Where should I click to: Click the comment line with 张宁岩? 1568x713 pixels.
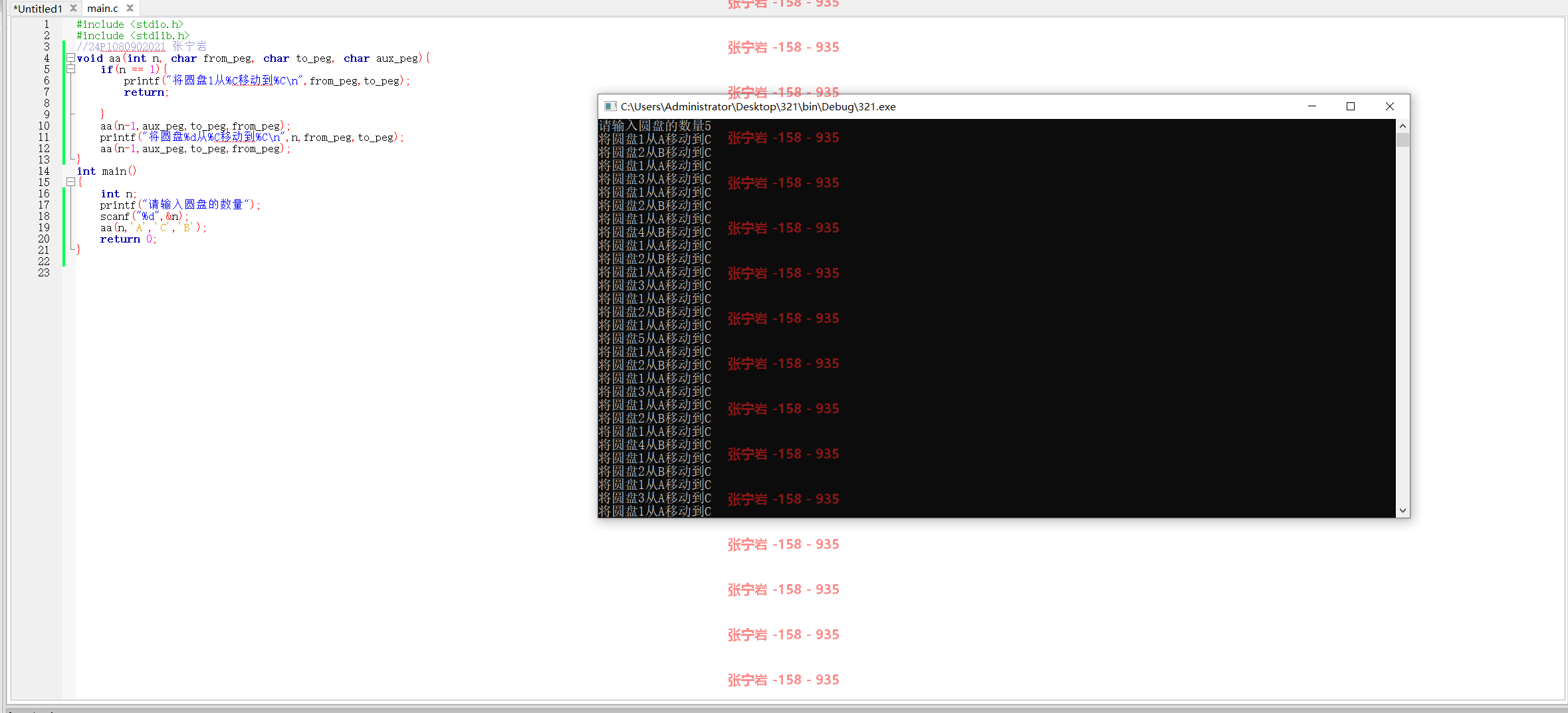[x=142, y=47]
